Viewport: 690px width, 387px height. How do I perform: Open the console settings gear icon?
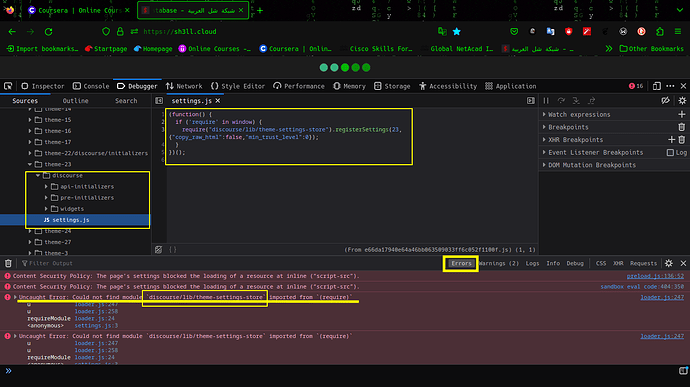pyautogui.click(x=669, y=263)
